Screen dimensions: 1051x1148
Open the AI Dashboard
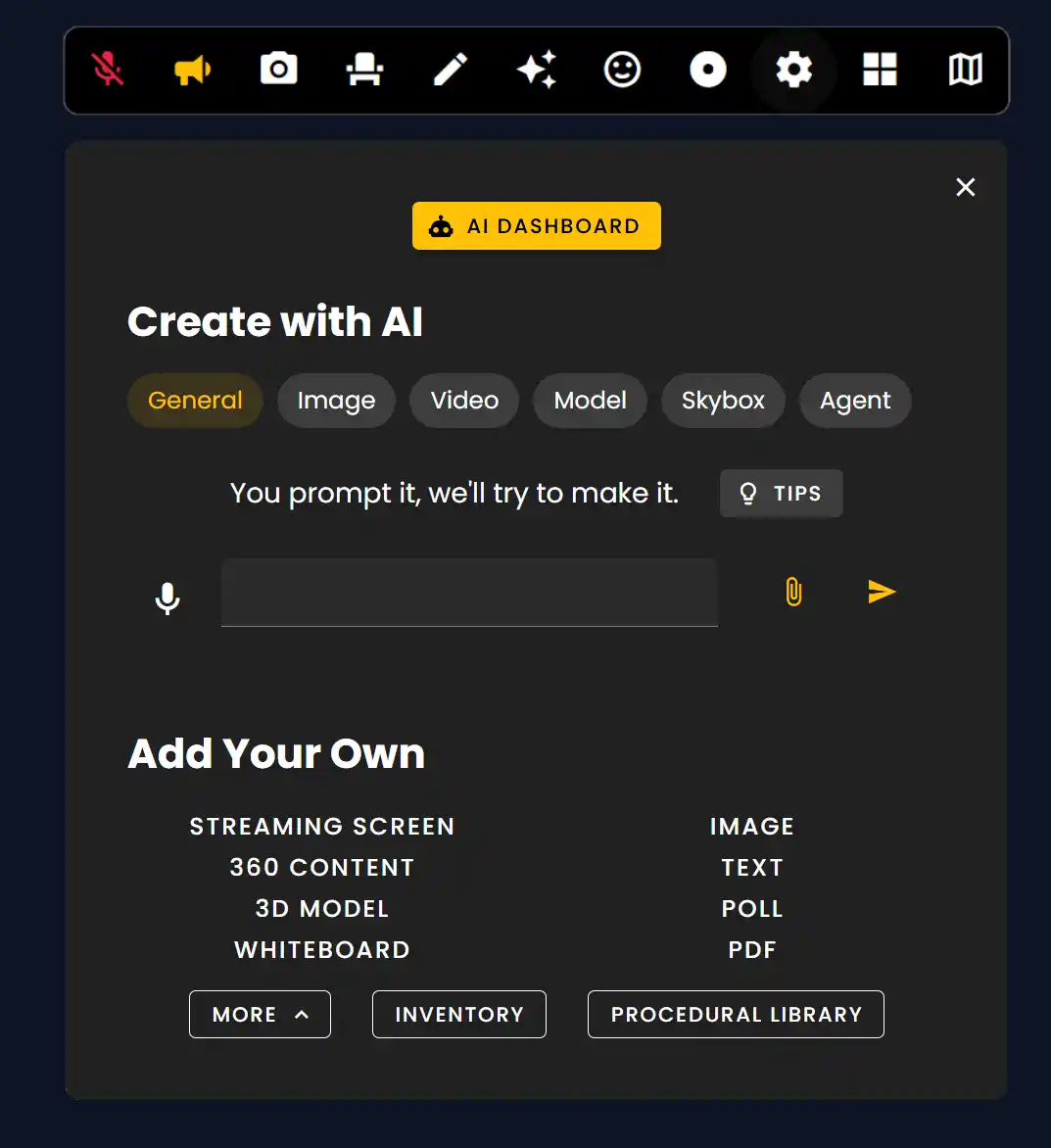click(x=536, y=225)
